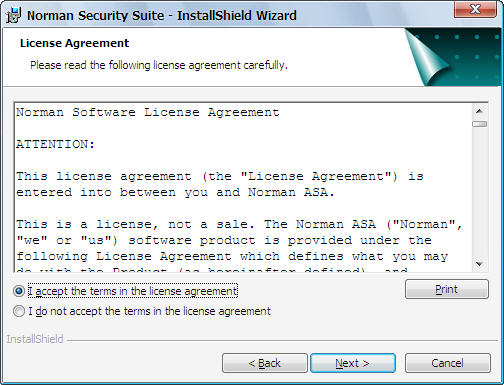
Task: Click the 'Norman Software License Agreement' heading line
Action: pos(148,112)
